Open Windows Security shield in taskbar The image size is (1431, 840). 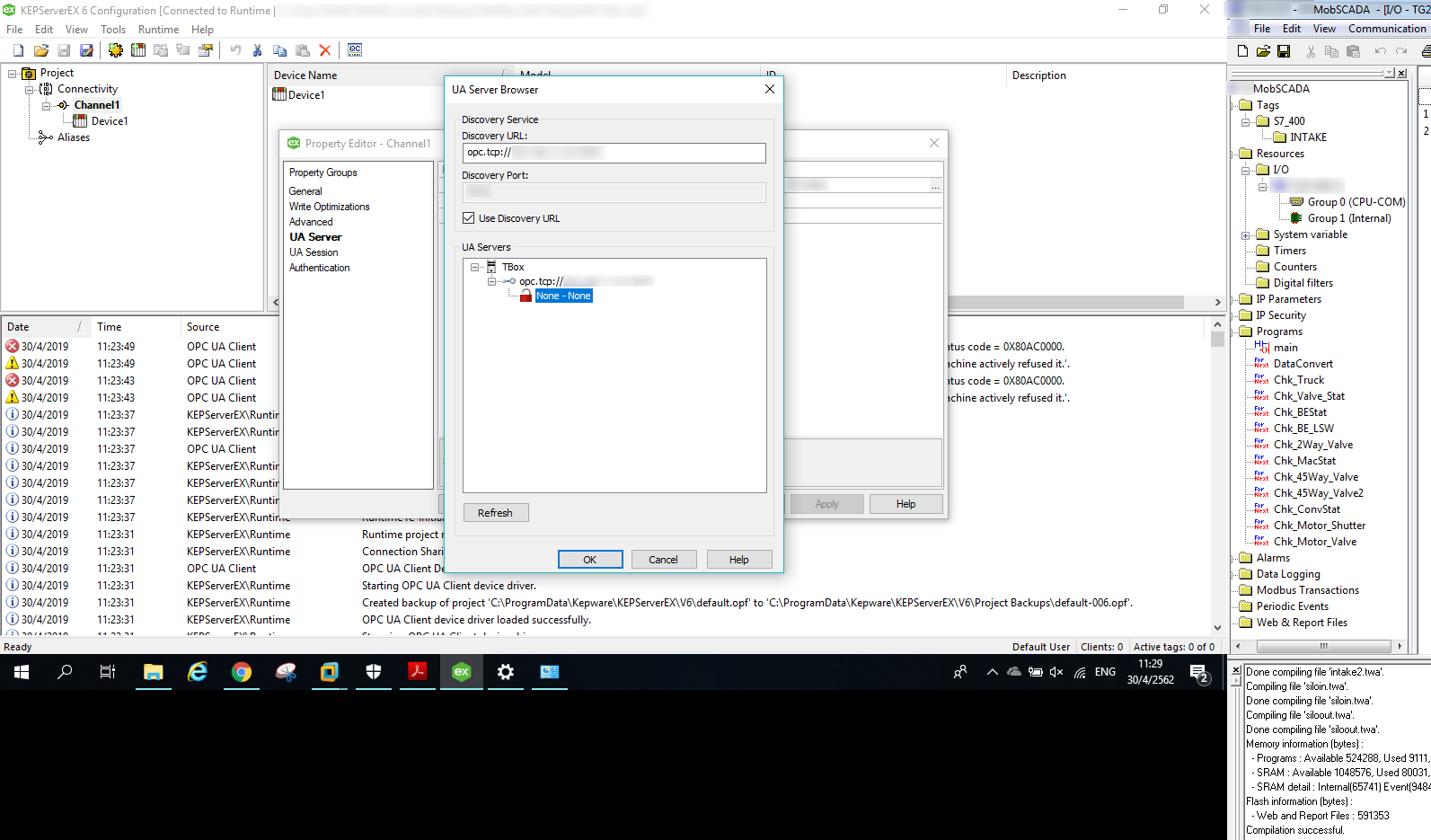[374, 672]
